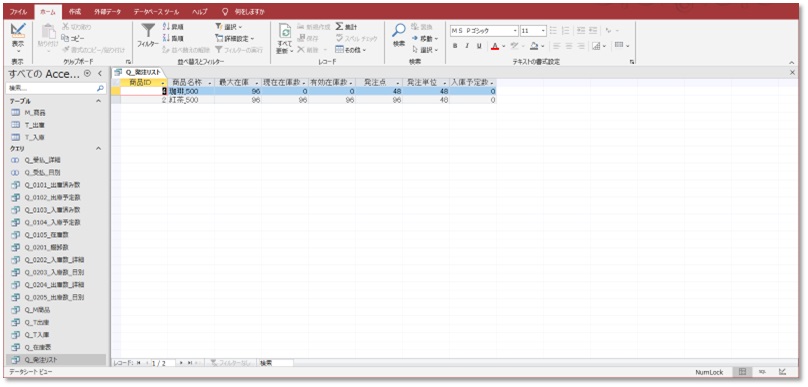808x387 pixels.
Task: Go to next record arrow
Action: coord(181,363)
